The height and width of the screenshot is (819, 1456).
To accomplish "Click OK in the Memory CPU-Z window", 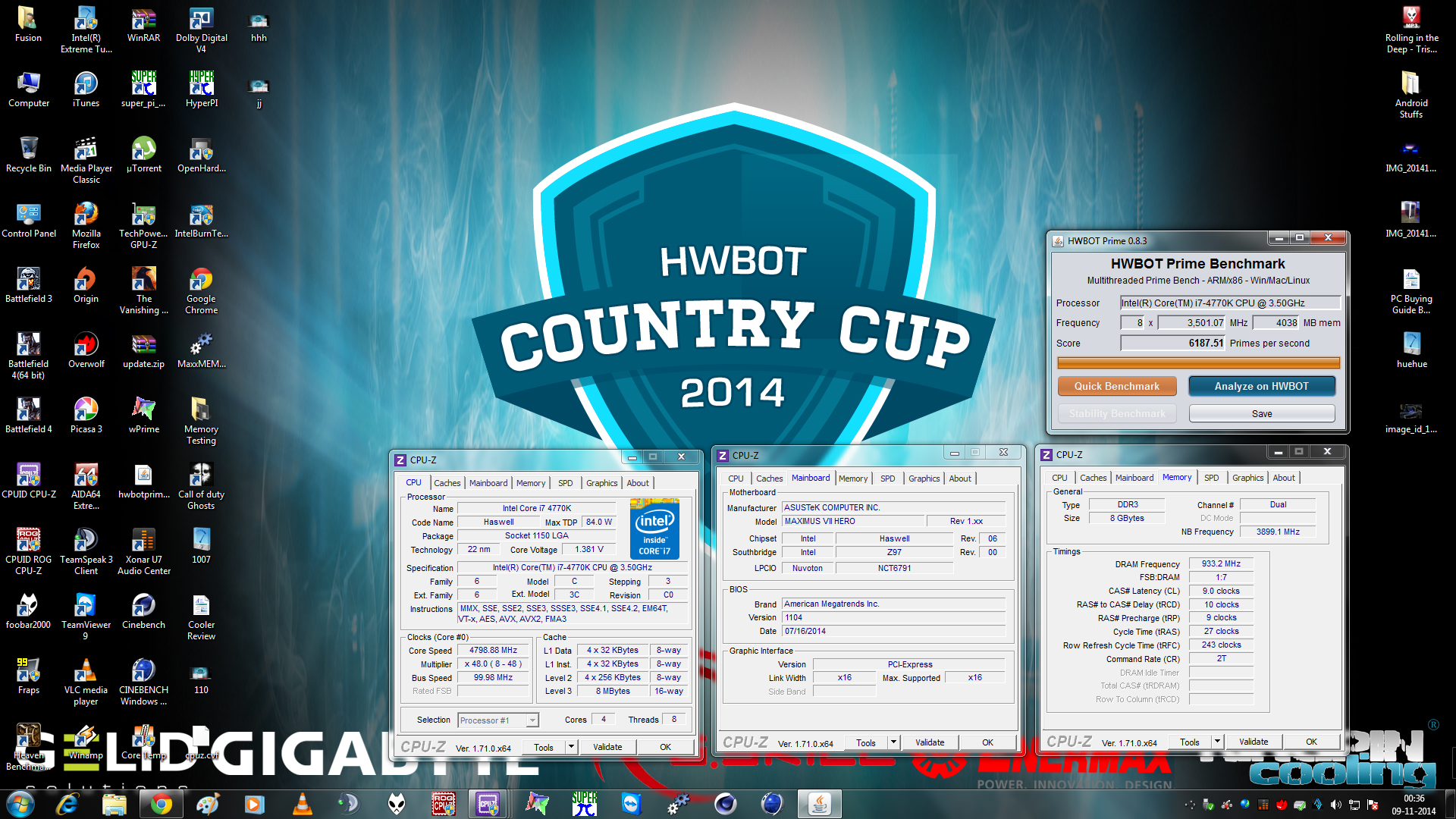I will pyautogui.click(x=1311, y=742).
